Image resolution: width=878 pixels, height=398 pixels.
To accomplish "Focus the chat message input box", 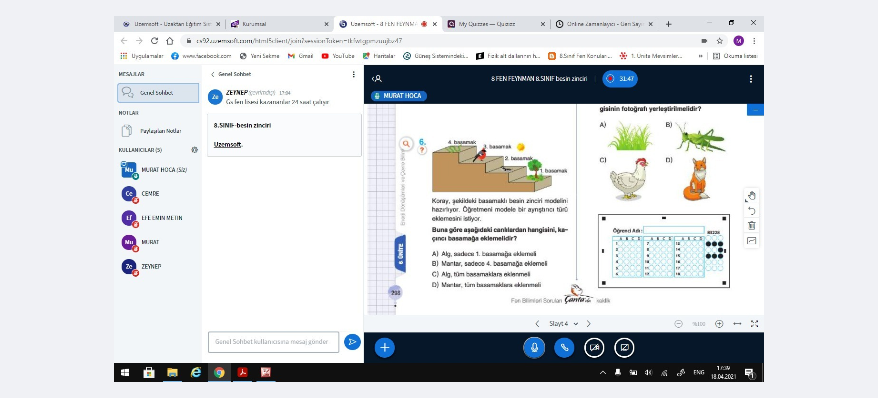I will (x=273, y=341).
